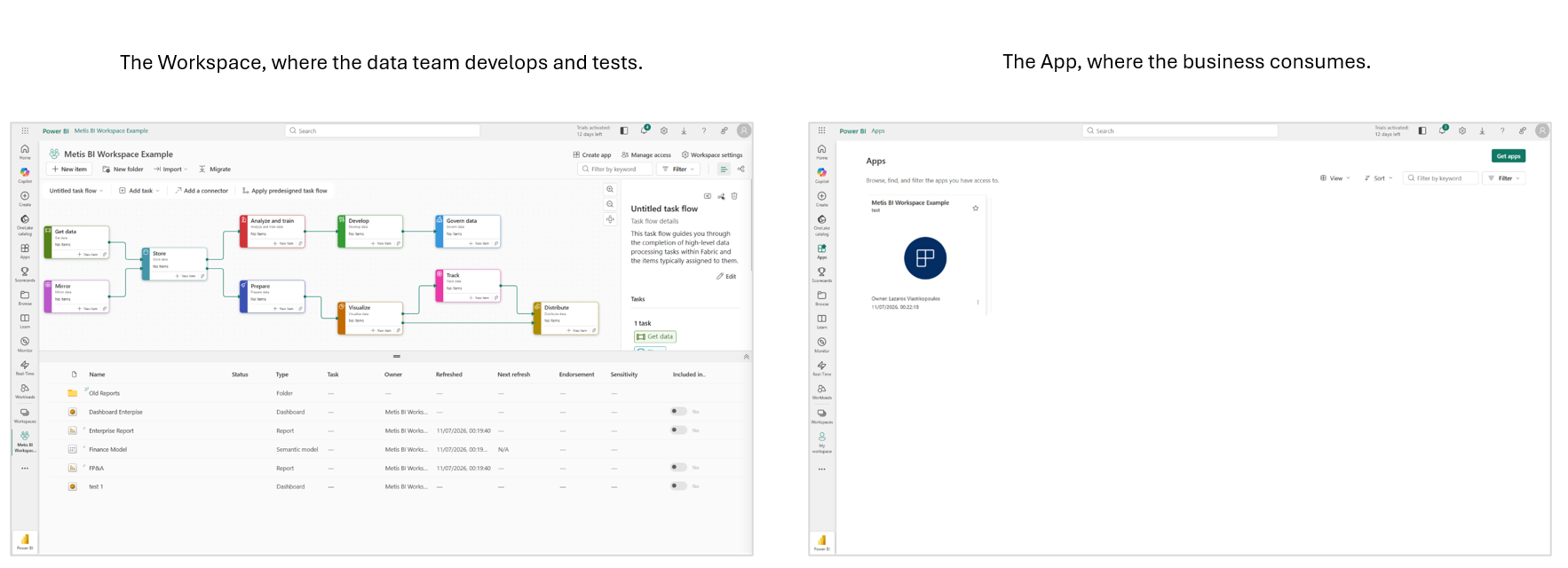Fit task flow canvas to view
Image resolution: width=1568 pixels, height=568 pixels.
610,219
